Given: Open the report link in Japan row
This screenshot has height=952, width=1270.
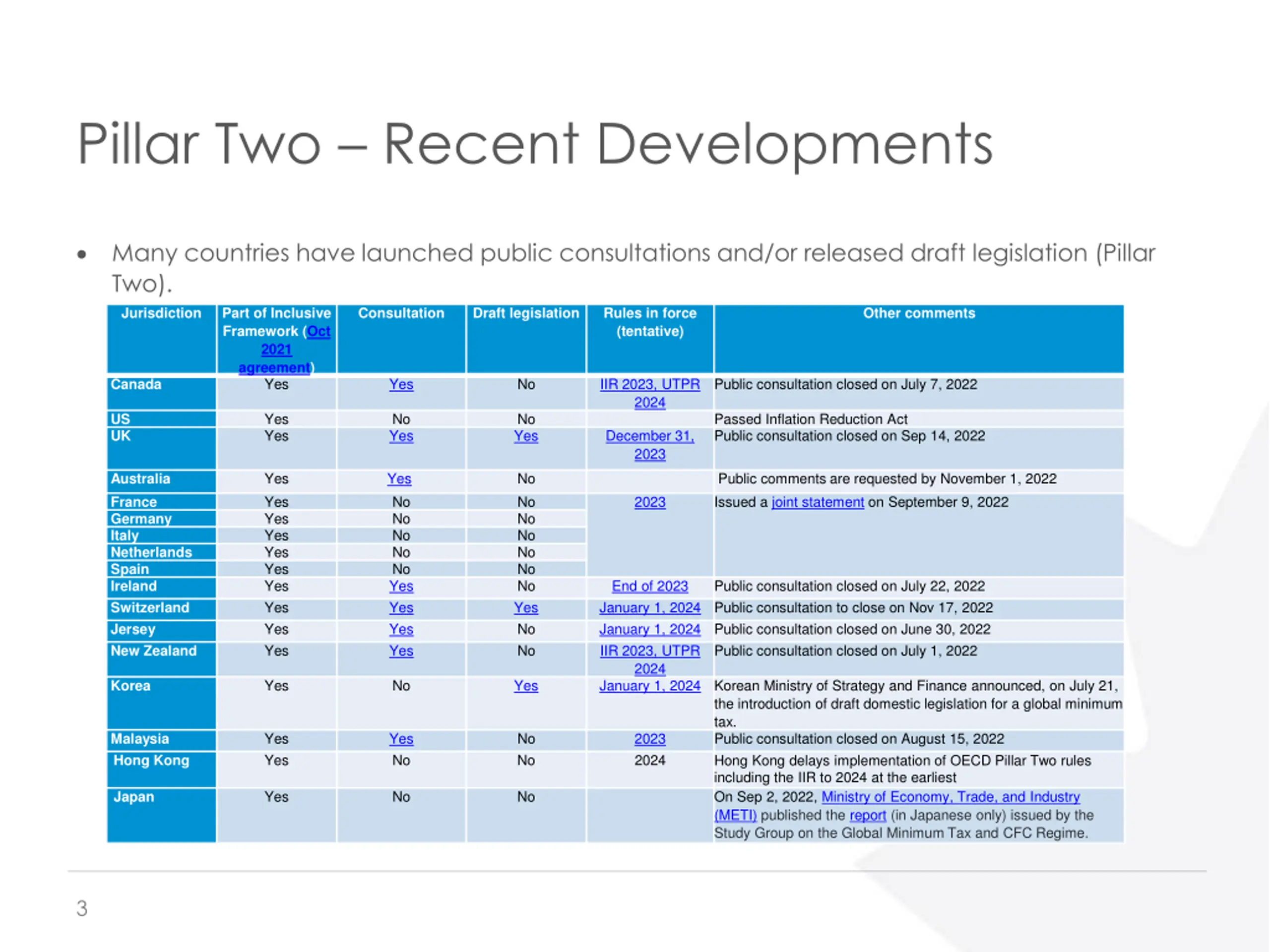Looking at the screenshot, I should (x=868, y=816).
